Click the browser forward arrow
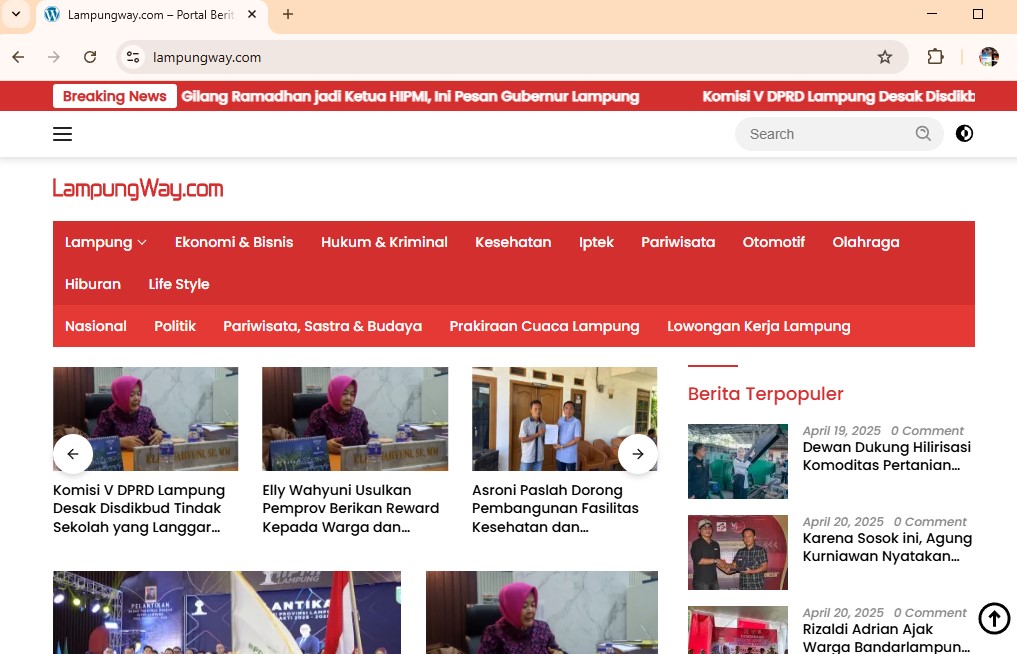Screen dimensions: 1017x654 click(54, 57)
